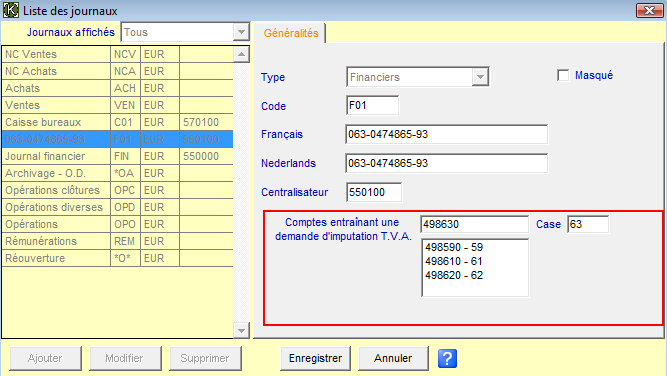The width and height of the screenshot is (667, 376).
Task: Click the journal list scroll down arrow
Action: pyautogui.click(x=241, y=330)
